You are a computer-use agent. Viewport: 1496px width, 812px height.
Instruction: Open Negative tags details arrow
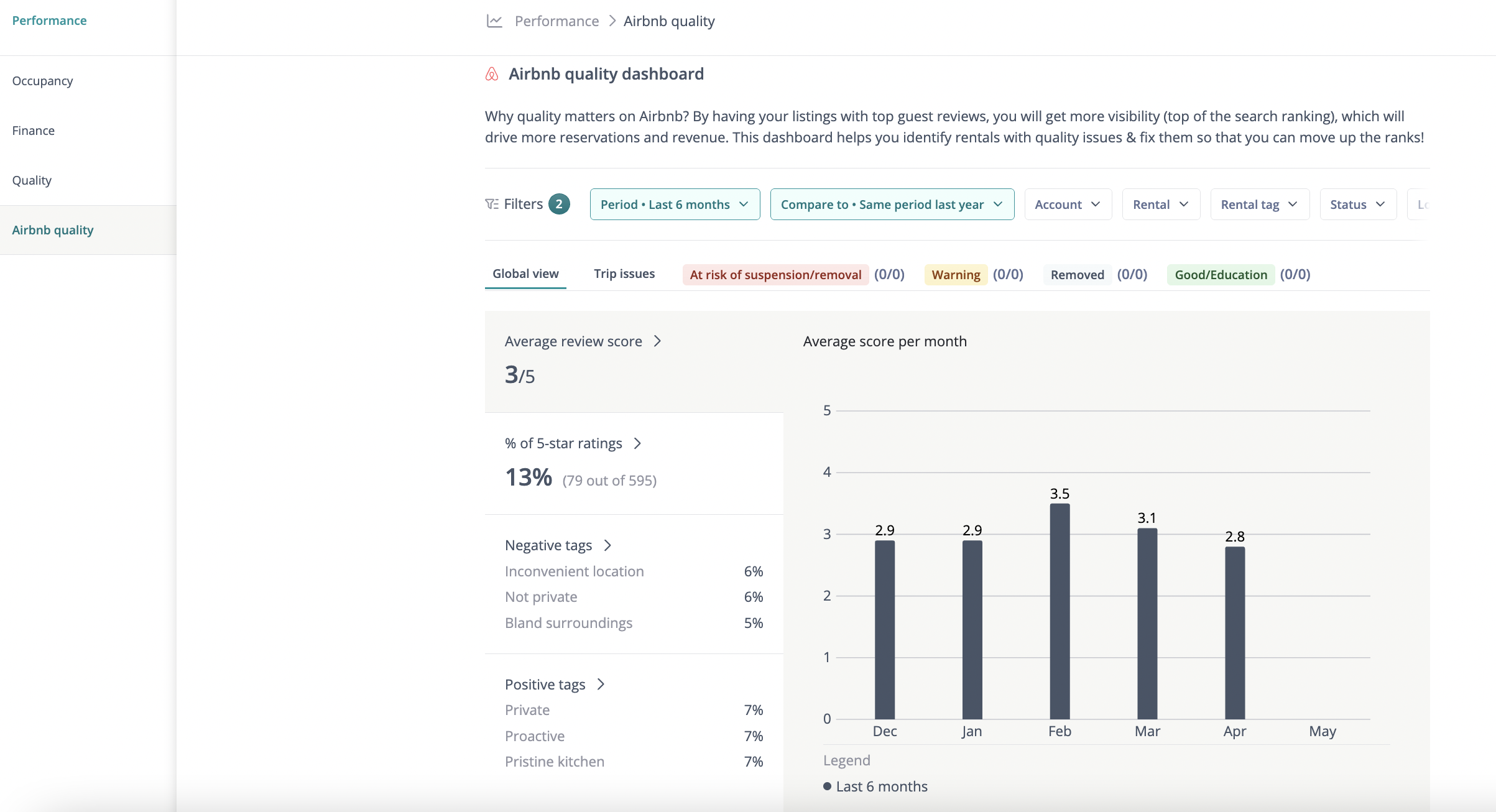click(607, 545)
